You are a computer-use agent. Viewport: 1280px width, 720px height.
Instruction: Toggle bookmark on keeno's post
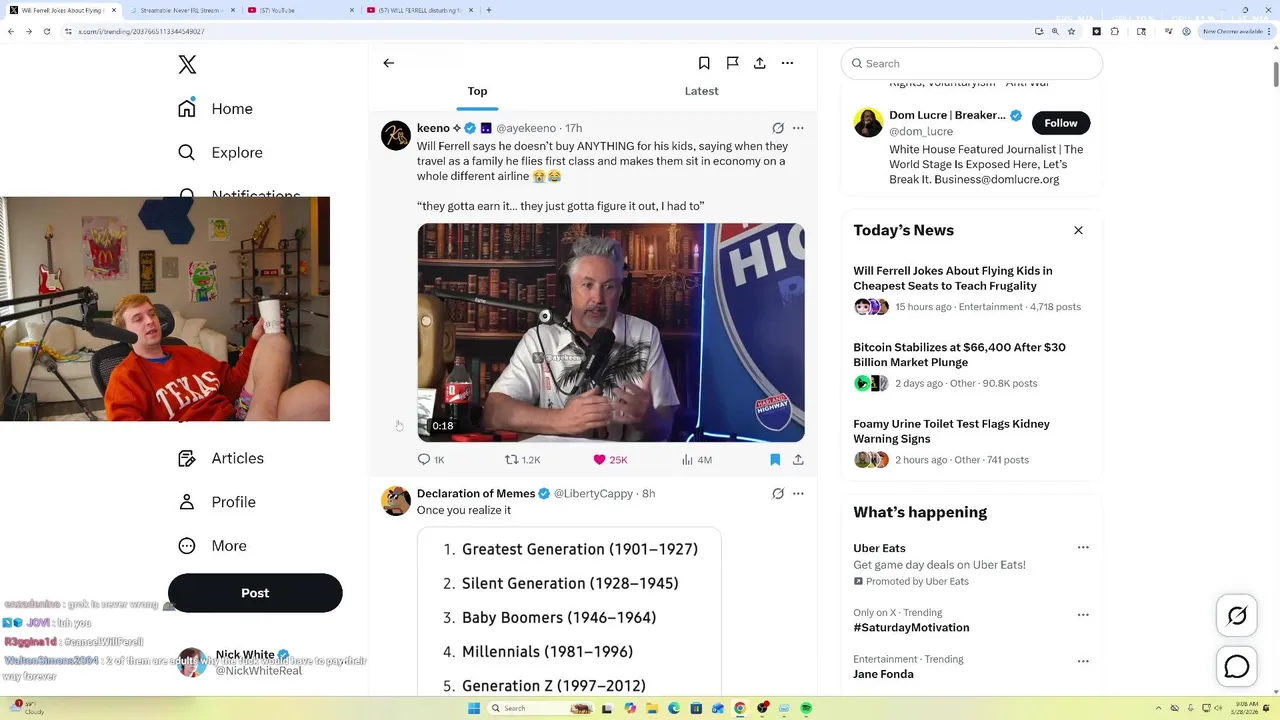tap(775, 460)
